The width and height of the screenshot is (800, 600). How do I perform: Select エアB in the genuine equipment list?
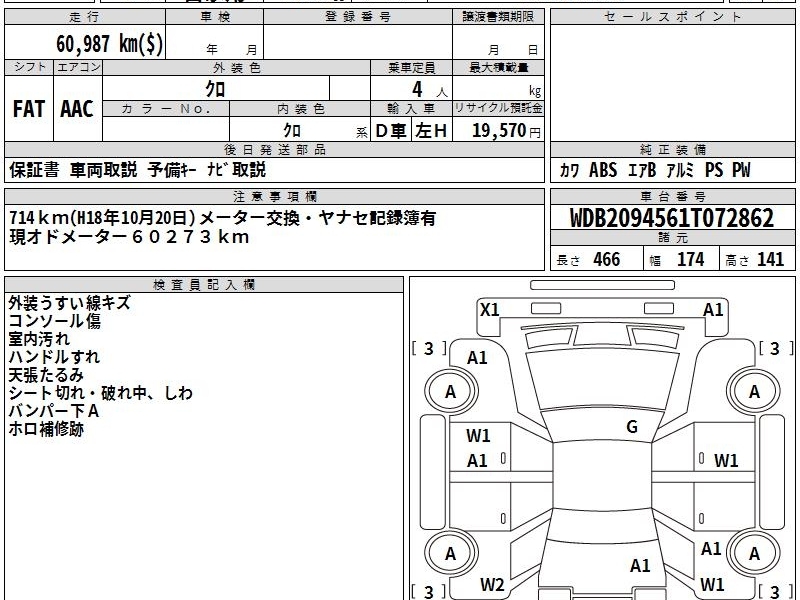pyautogui.click(x=642, y=170)
